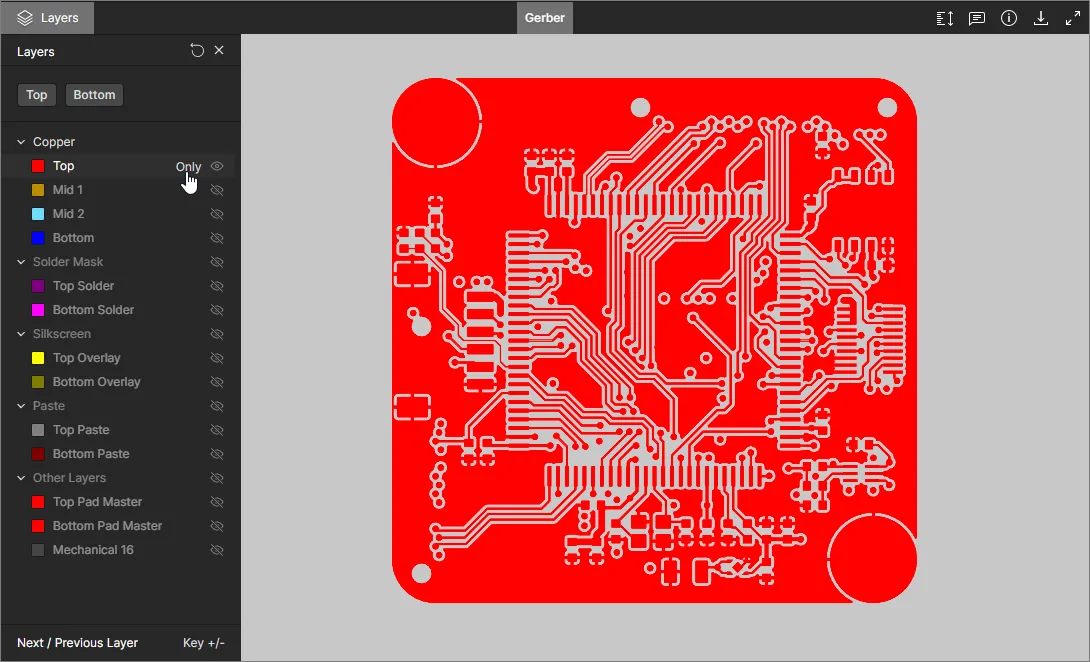Show the Bottom copper layer
Screen dimensions: 1090x662
(217, 238)
